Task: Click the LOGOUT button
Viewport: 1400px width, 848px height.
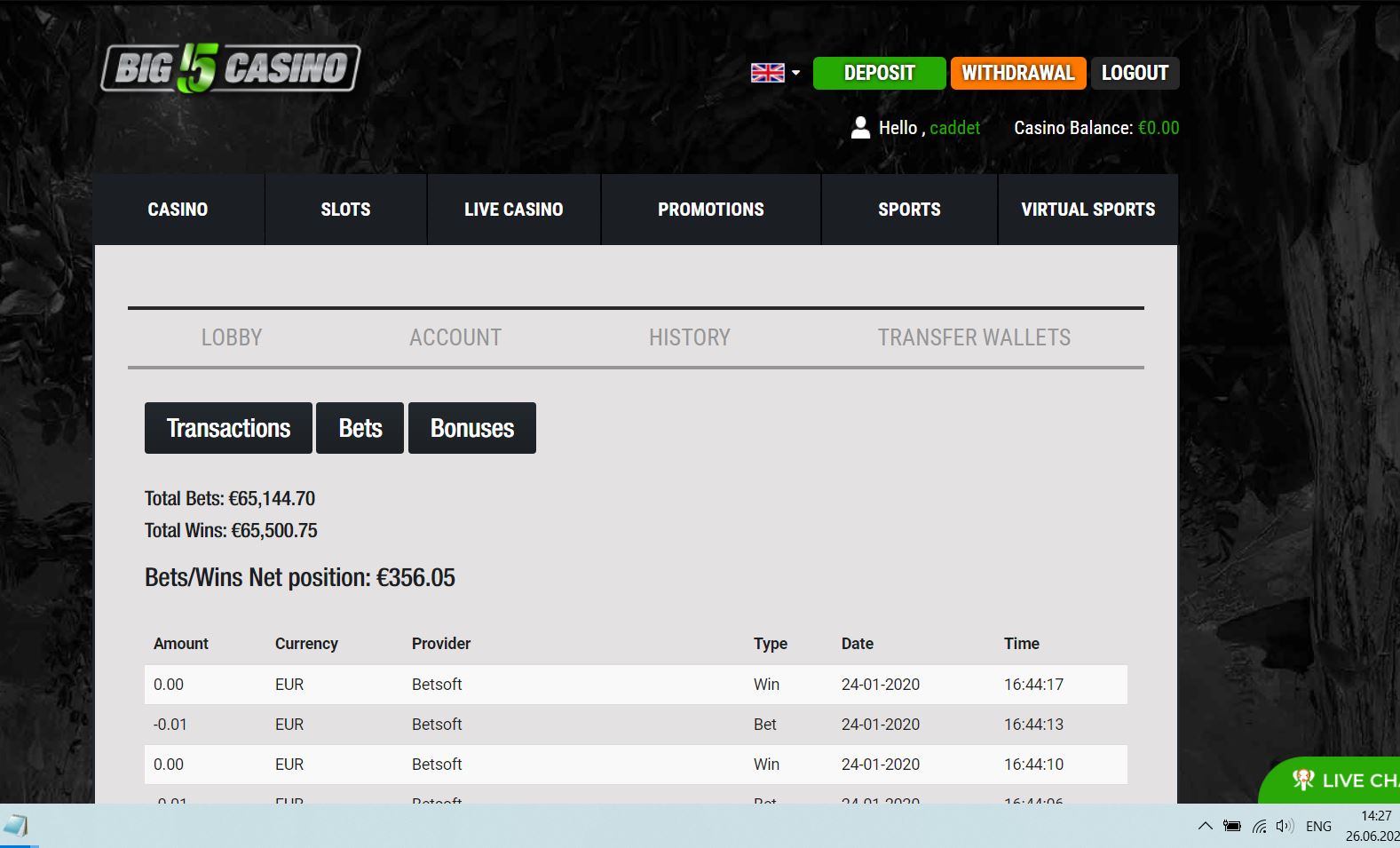Action: (x=1135, y=73)
